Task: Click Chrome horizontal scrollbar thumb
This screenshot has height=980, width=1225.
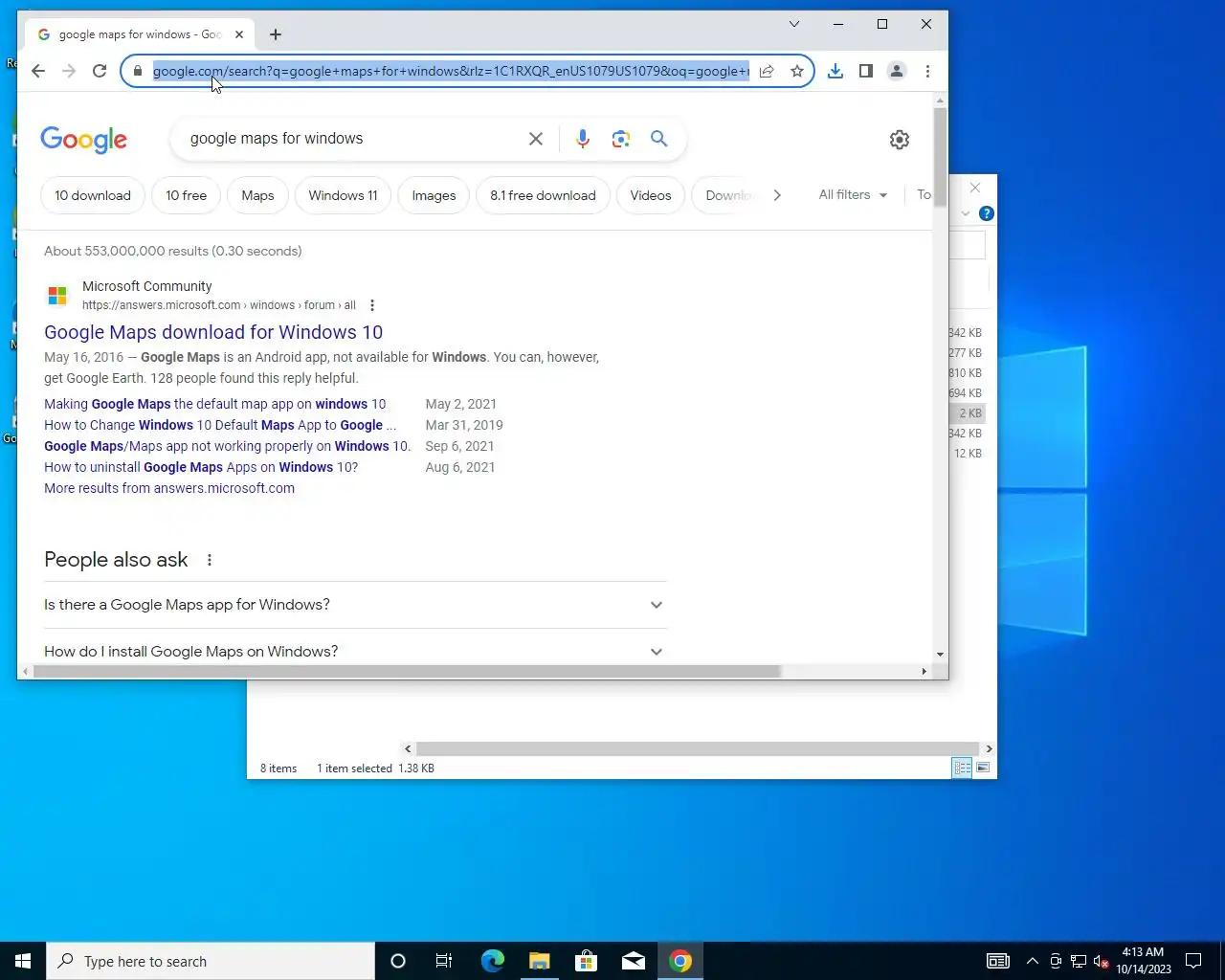Action: pos(407,672)
